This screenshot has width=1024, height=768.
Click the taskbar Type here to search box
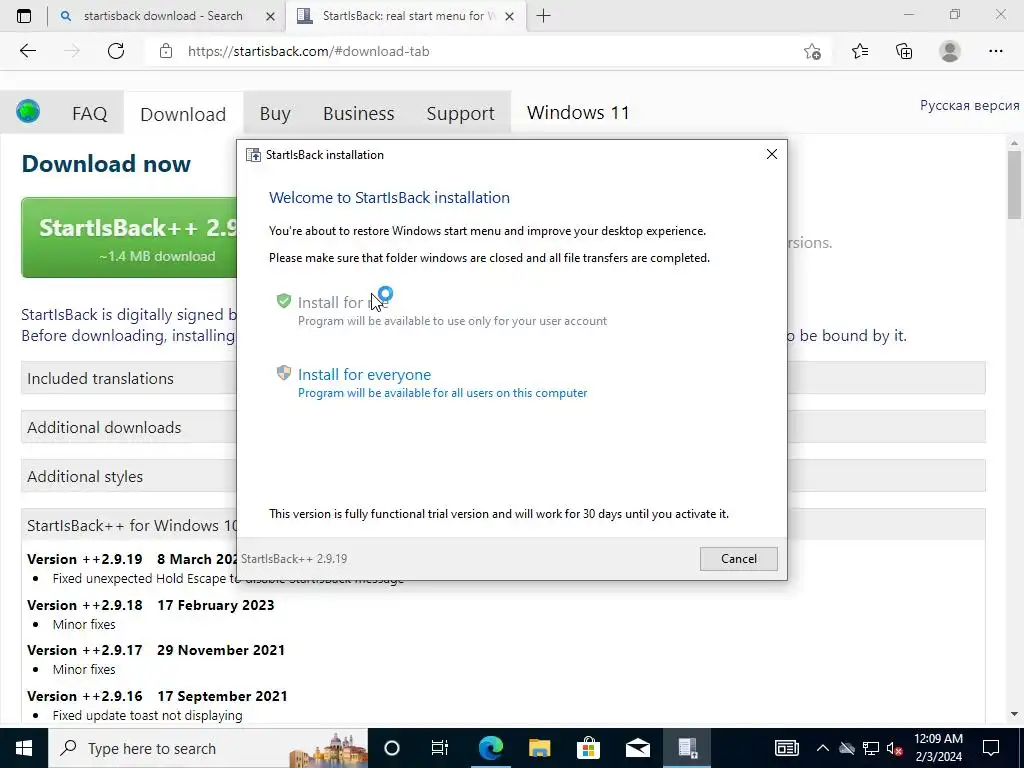pos(208,748)
